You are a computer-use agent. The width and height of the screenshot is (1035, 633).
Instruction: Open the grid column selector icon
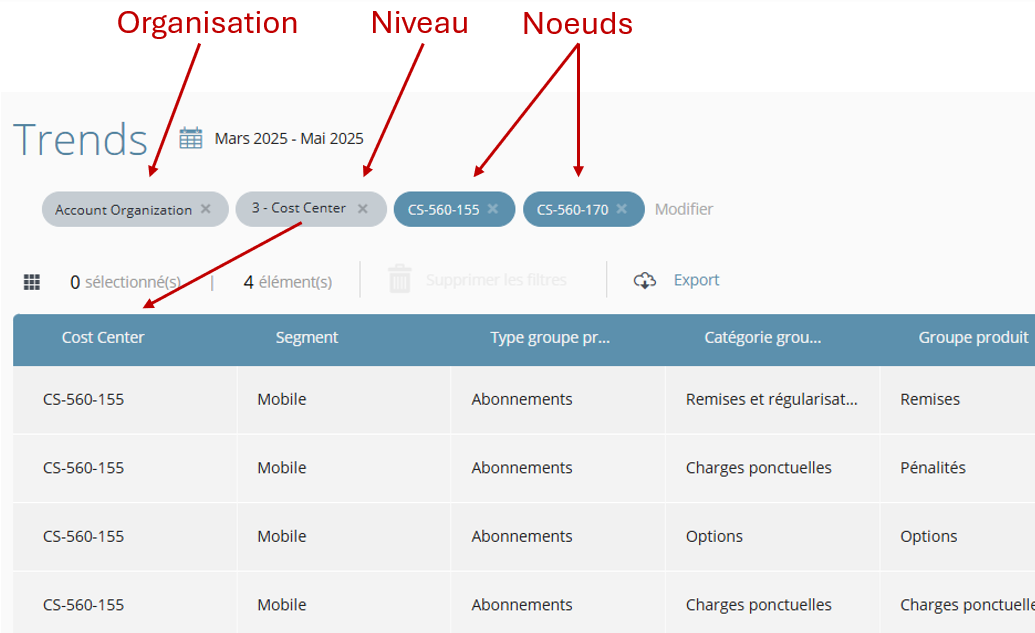(x=32, y=282)
